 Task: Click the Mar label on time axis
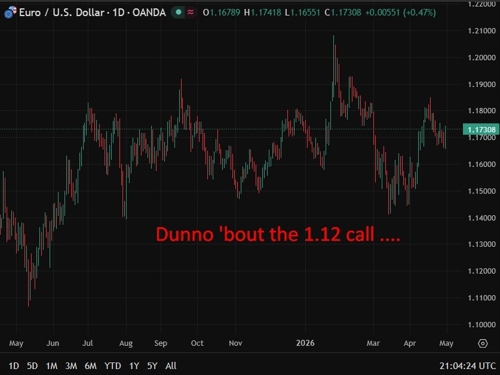373,343
